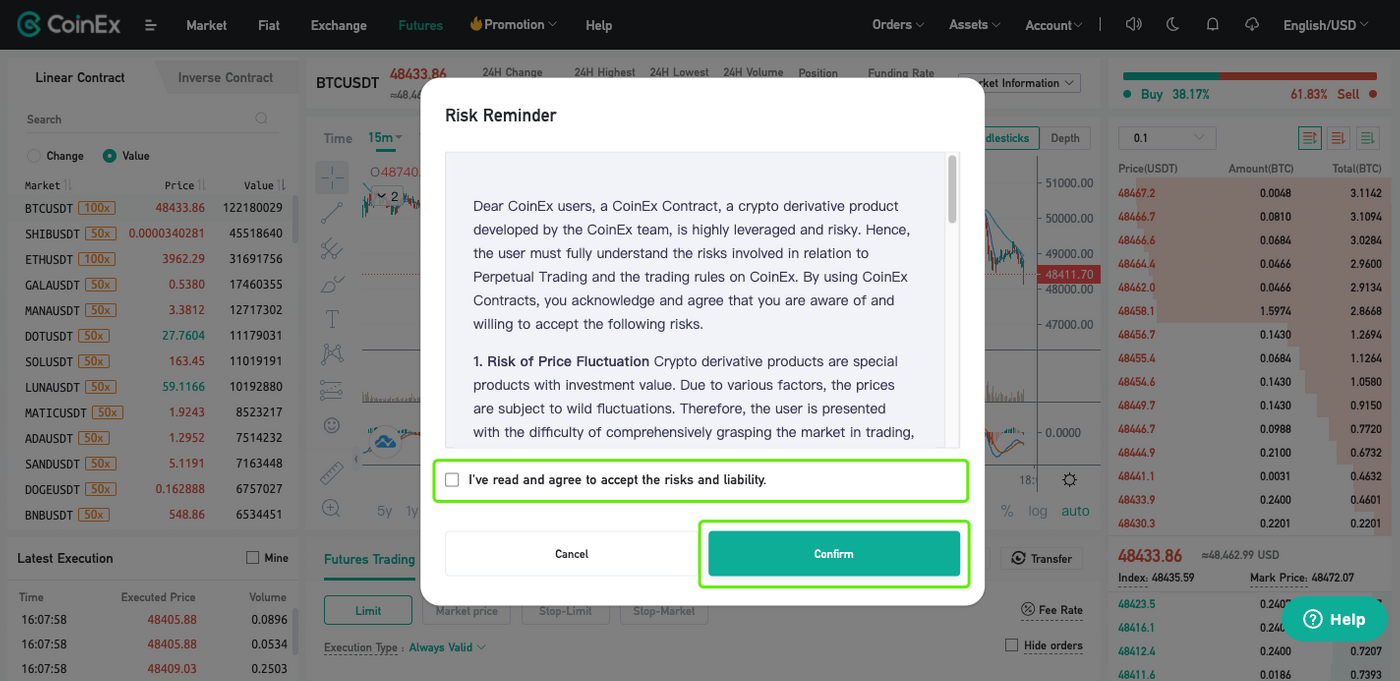This screenshot has height=681, width=1400.
Task: Open the Exchange menu item
Action: tap(339, 25)
